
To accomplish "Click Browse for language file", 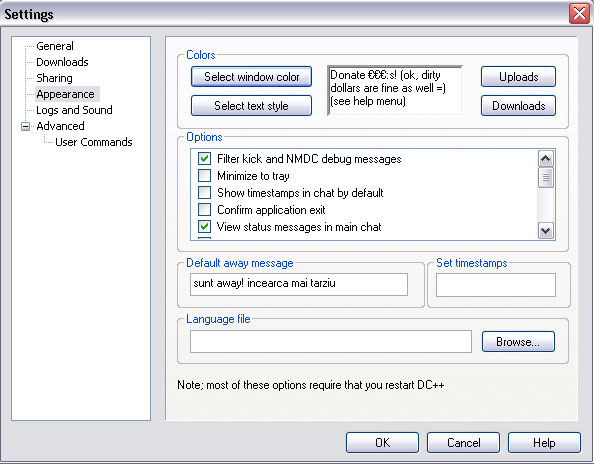I will tap(518, 342).
